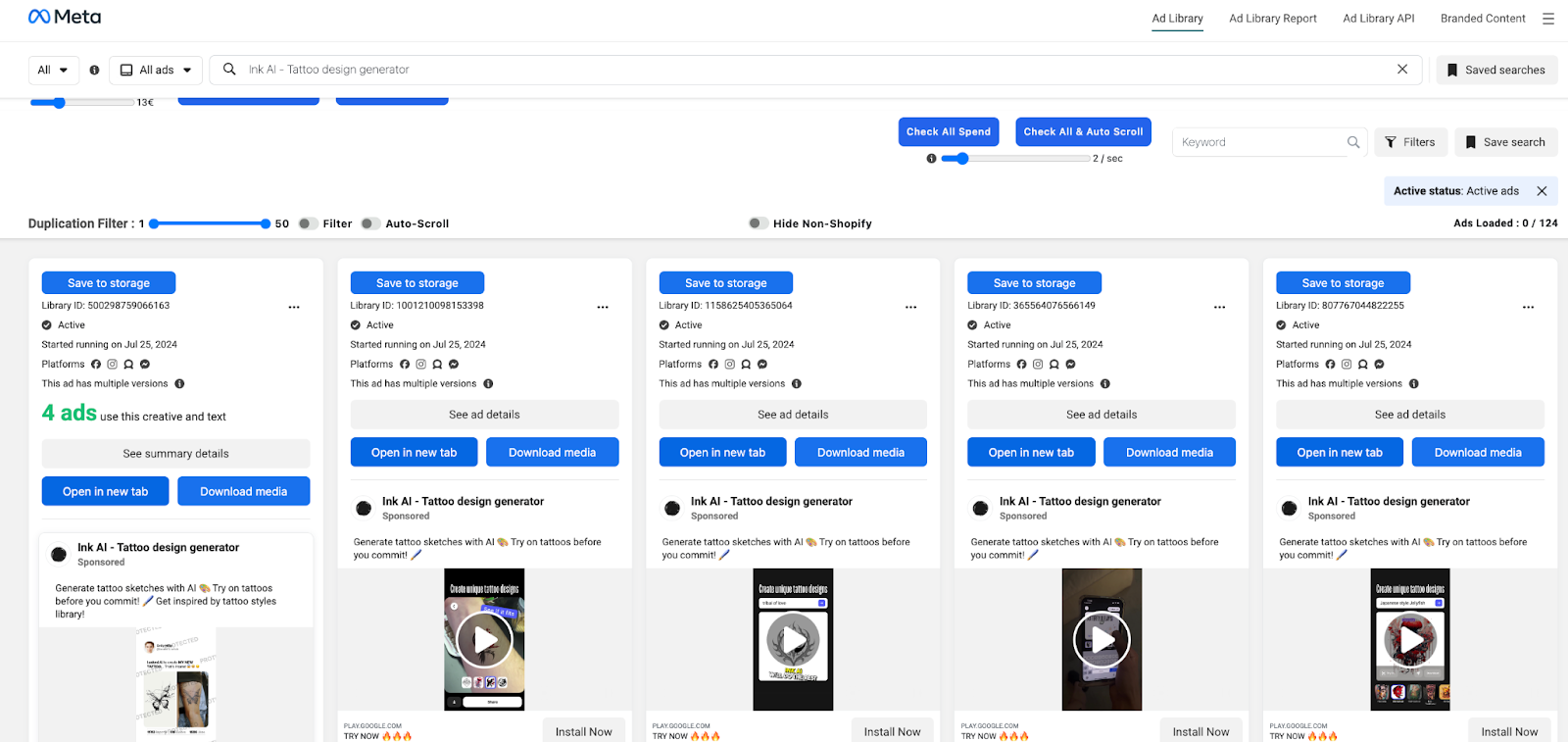Click the Check All Spend button
Image resolution: width=1568 pixels, height=742 pixels.
[x=949, y=131]
